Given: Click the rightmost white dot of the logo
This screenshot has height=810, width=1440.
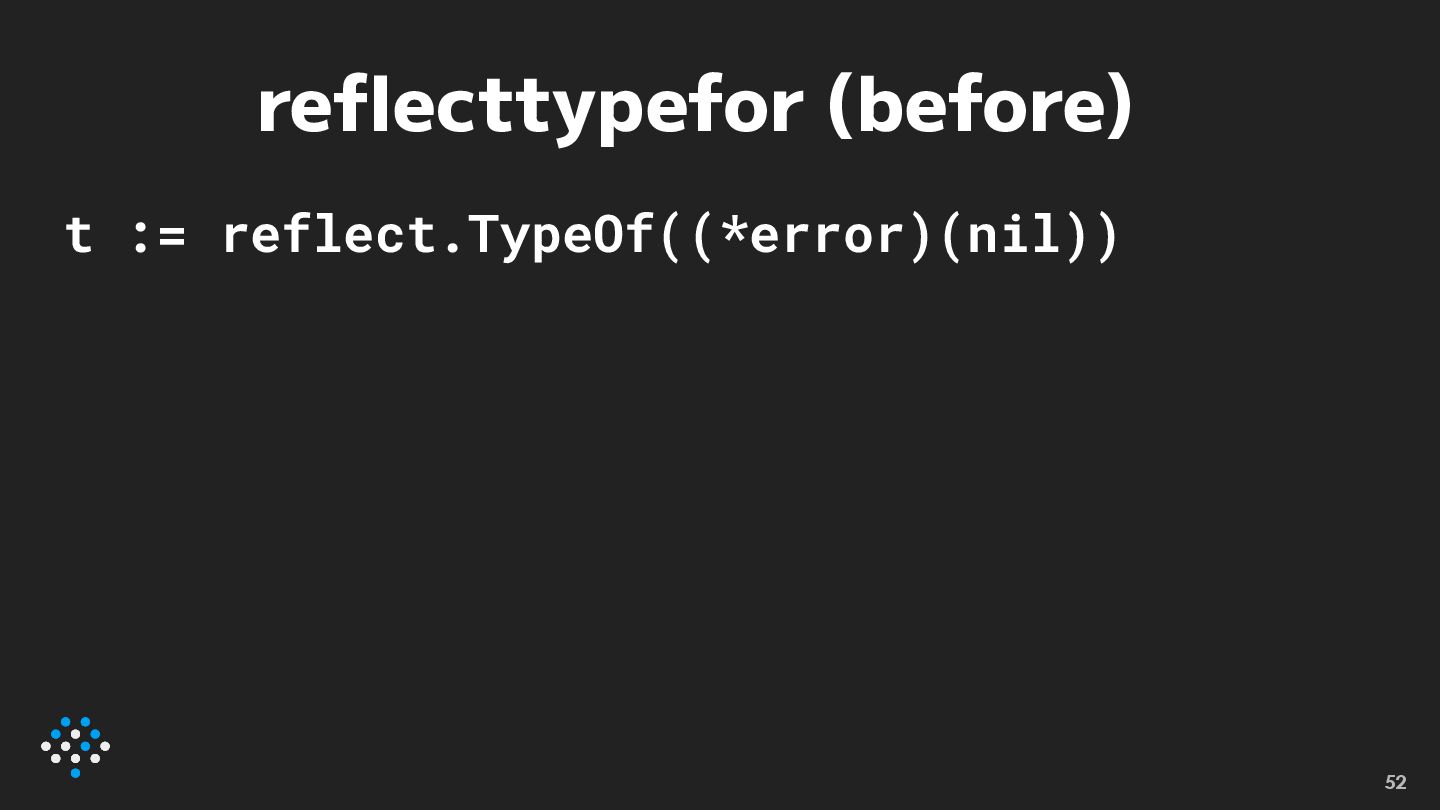Looking at the screenshot, I should (x=105, y=746).
